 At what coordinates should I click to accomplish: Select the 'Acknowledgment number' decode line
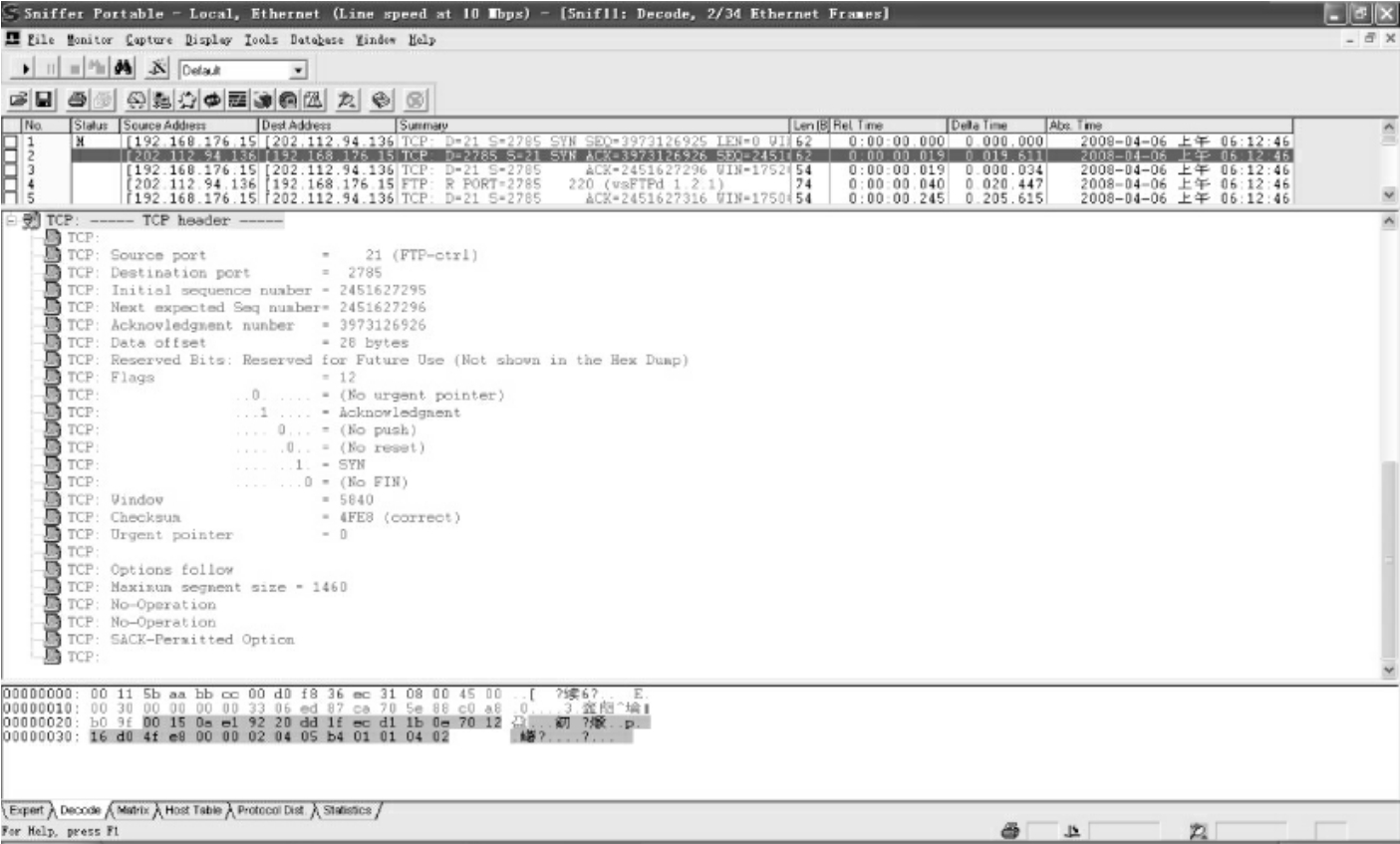[x=246, y=325]
